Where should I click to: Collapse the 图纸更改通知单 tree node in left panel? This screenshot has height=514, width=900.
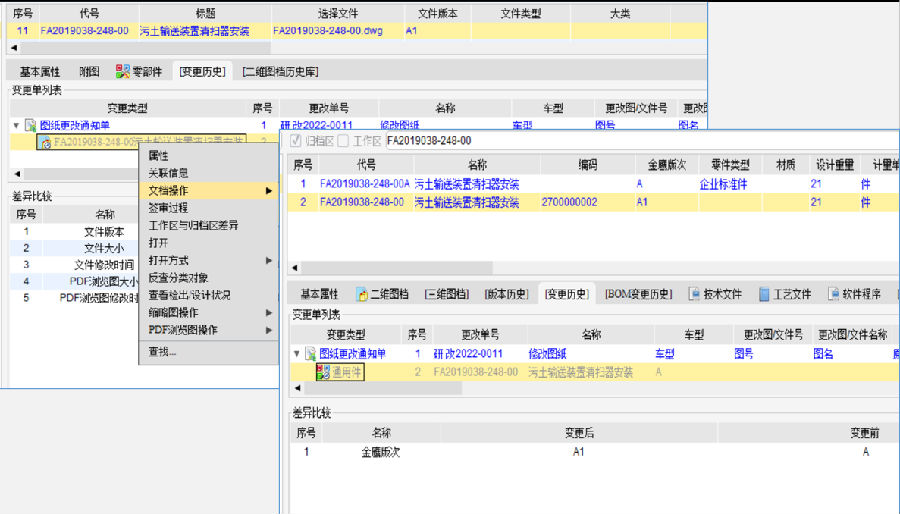[16, 126]
